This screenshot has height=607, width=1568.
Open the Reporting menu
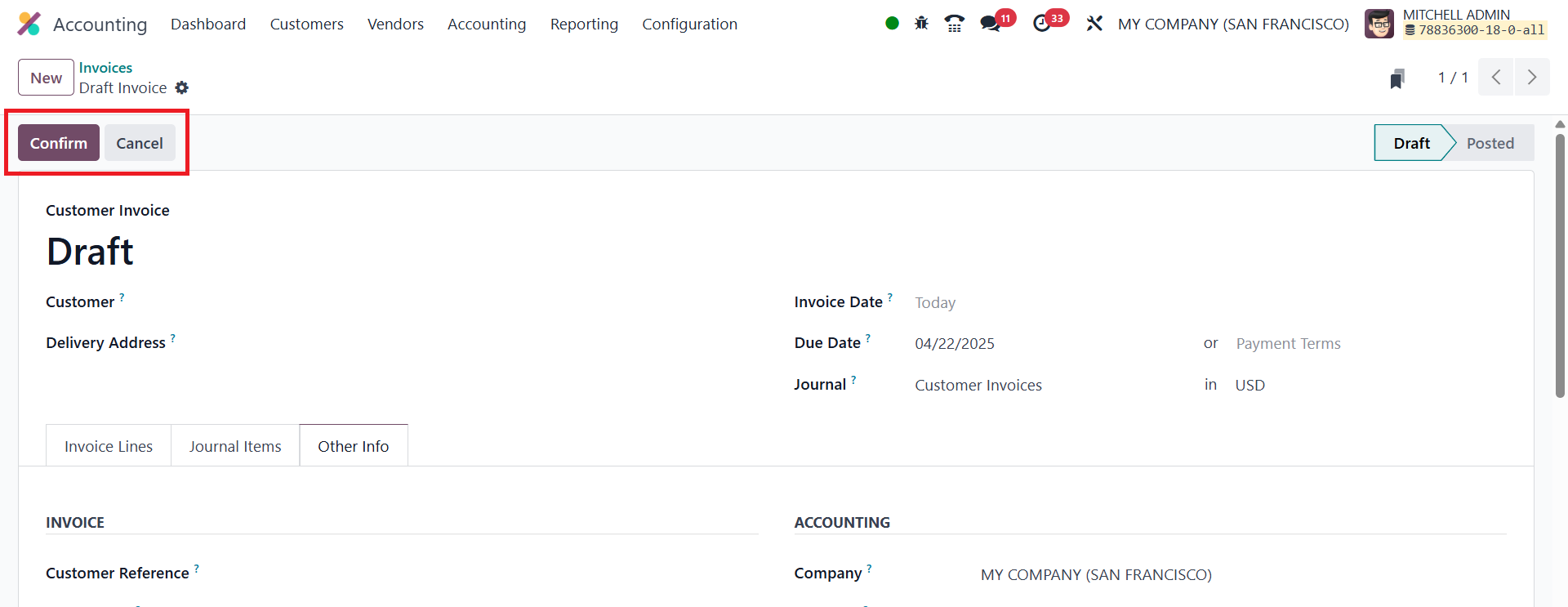click(584, 24)
